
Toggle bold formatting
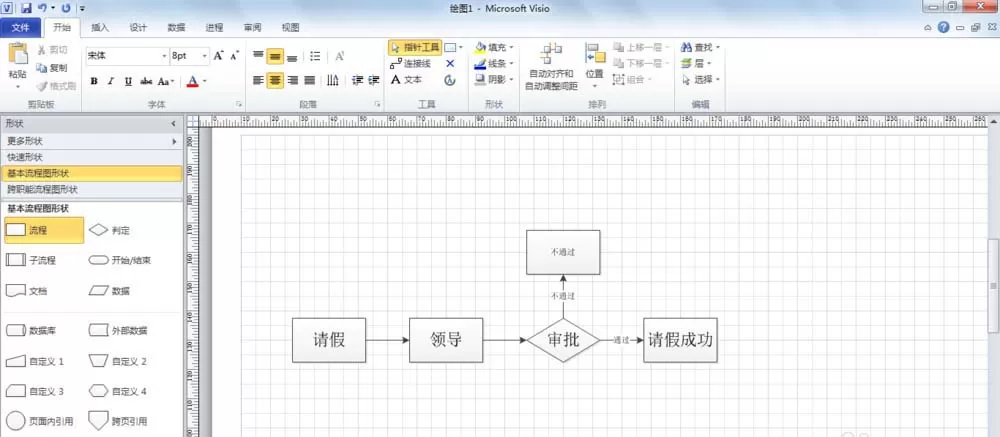[94, 81]
